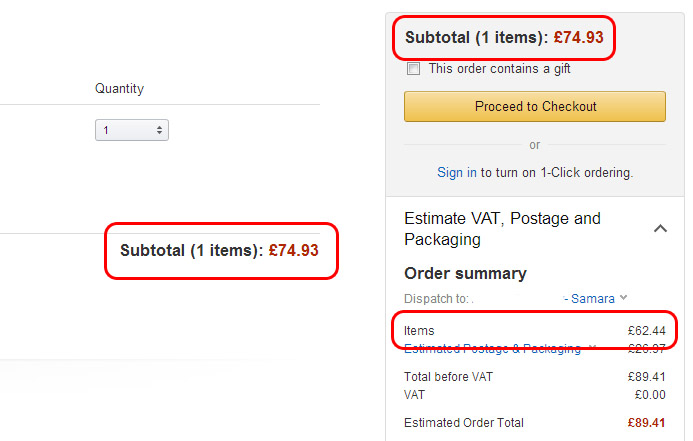Click the Estimated Order Total value £89.41
Viewport: 693px width, 441px height.
(646, 423)
